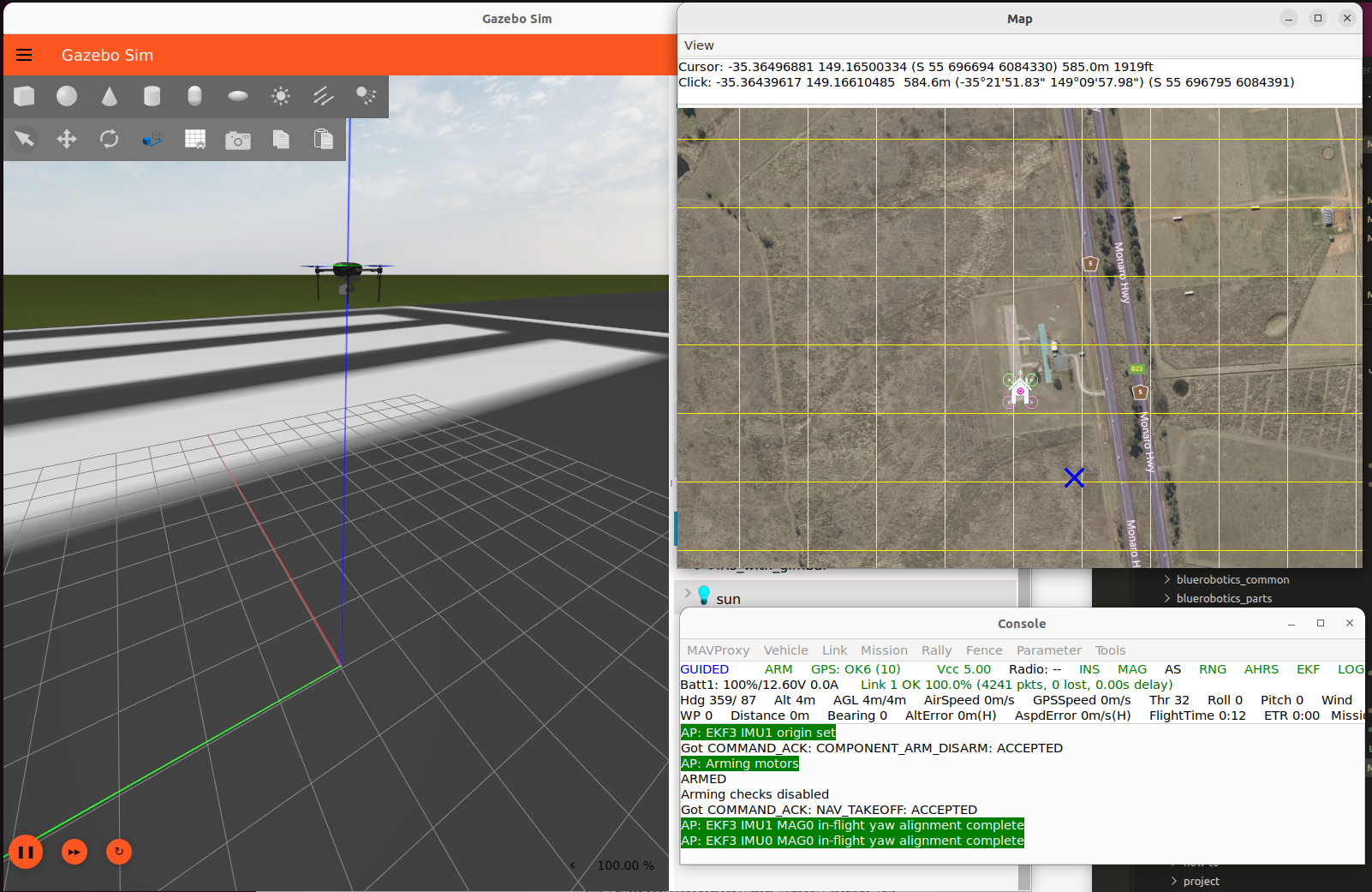Activate the rotate mode tool
This screenshot has width=1372, height=892.
coord(110,139)
